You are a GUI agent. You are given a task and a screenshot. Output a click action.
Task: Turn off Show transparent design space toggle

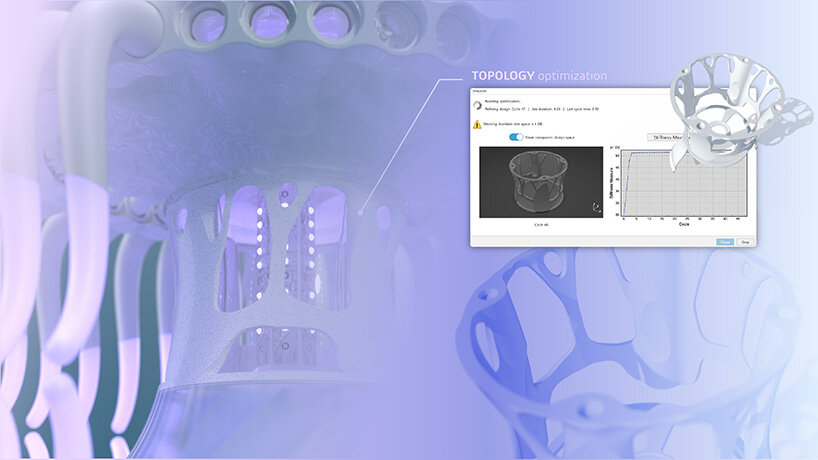pyautogui.click(x=516, y=137)
